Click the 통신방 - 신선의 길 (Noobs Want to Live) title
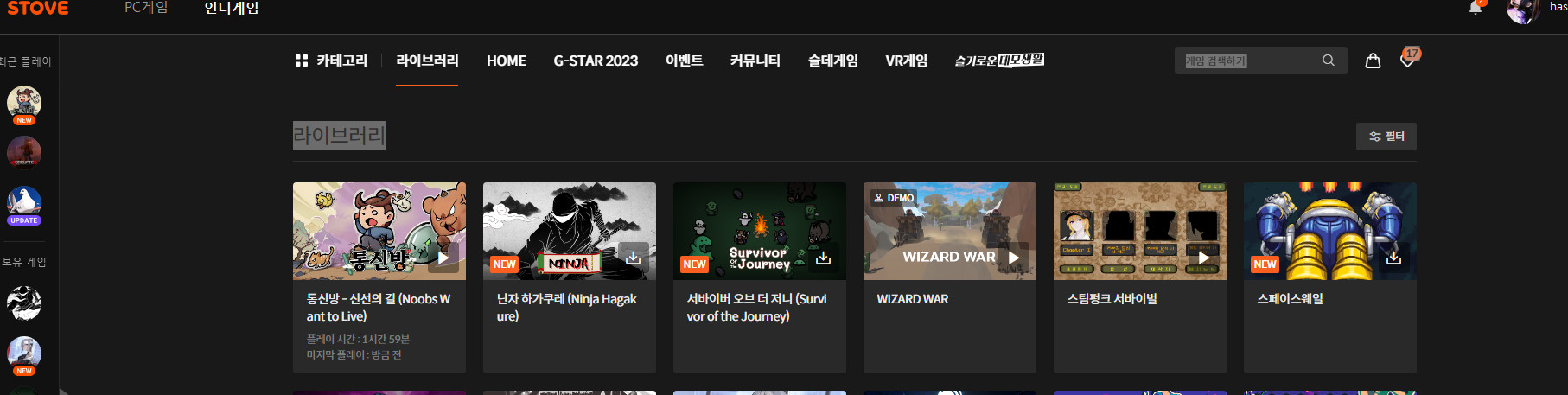Image resolution: width=1568 pixels, height=395 pixels. (x=379, y=308)
